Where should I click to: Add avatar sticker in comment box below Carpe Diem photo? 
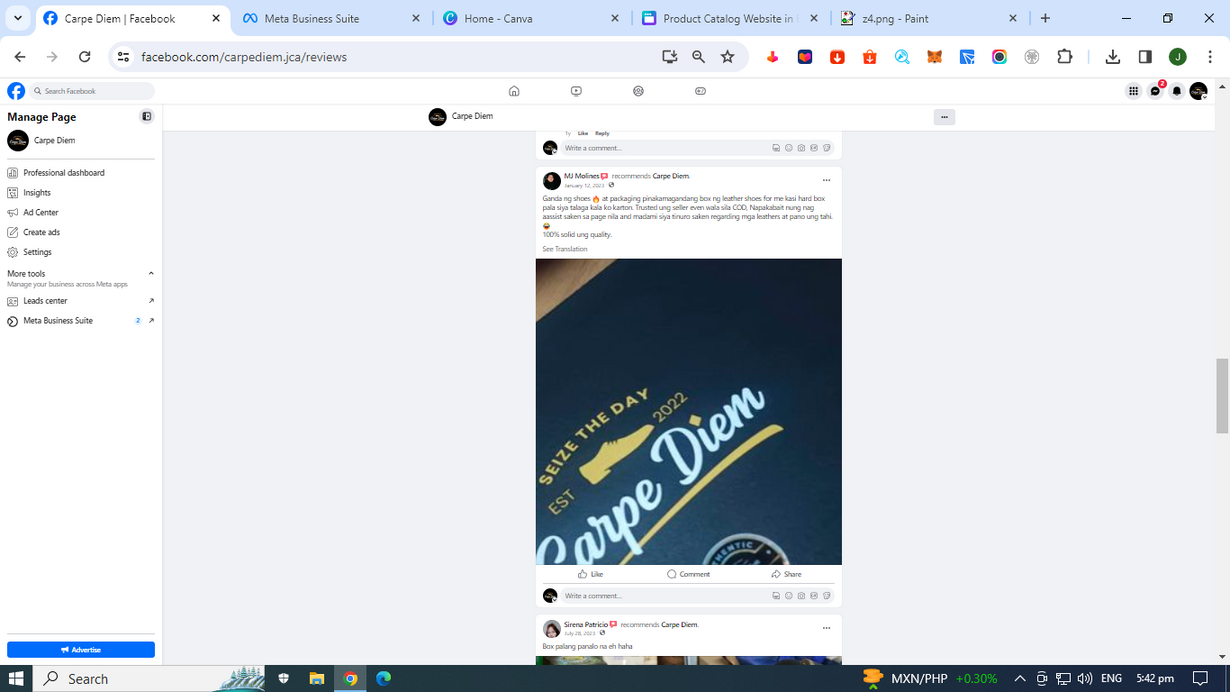tap(776, 596)
